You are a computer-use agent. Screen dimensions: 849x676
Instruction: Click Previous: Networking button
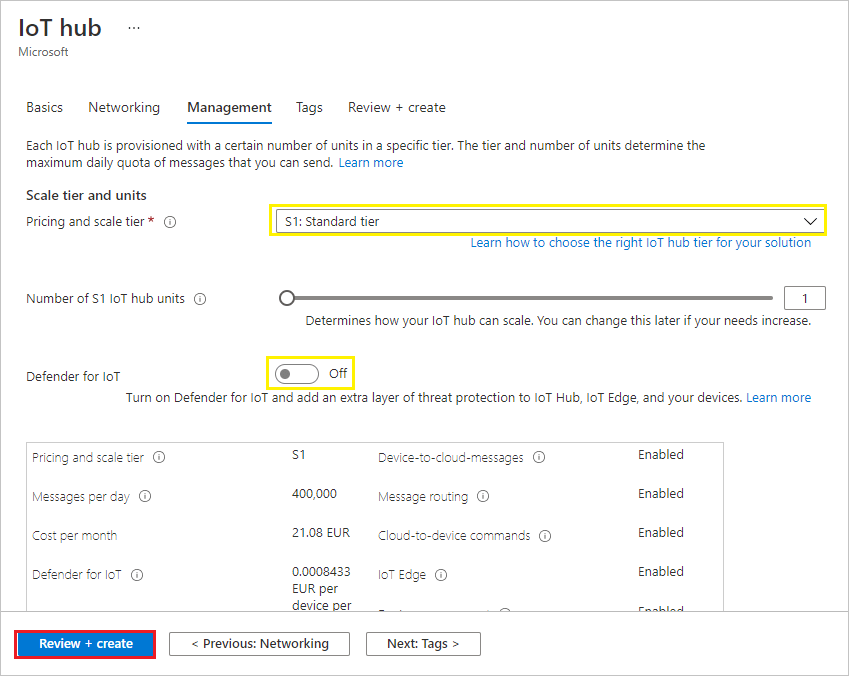(259, 644)
